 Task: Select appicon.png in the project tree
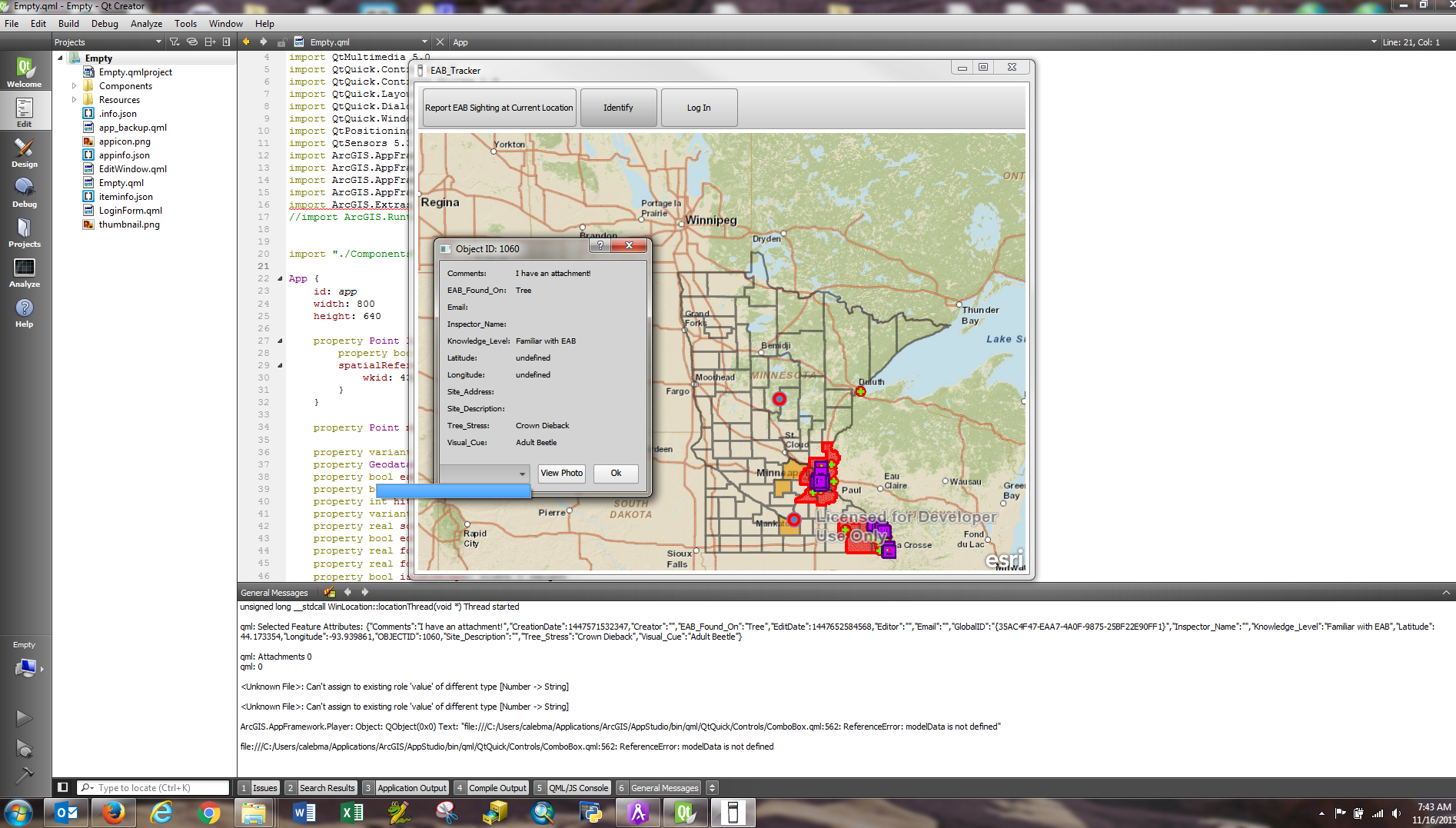[125, 141]
